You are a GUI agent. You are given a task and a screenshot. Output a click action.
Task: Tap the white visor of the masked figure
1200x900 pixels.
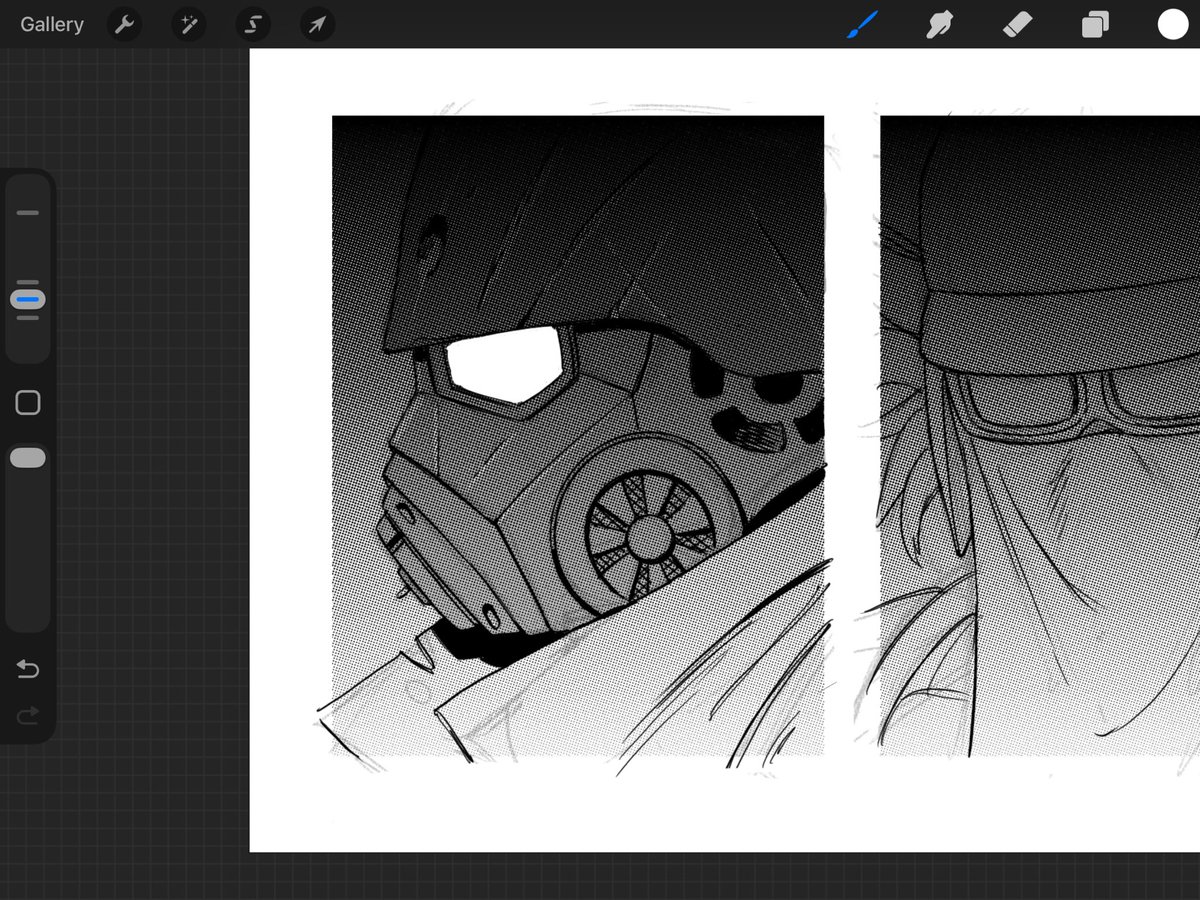503,364
